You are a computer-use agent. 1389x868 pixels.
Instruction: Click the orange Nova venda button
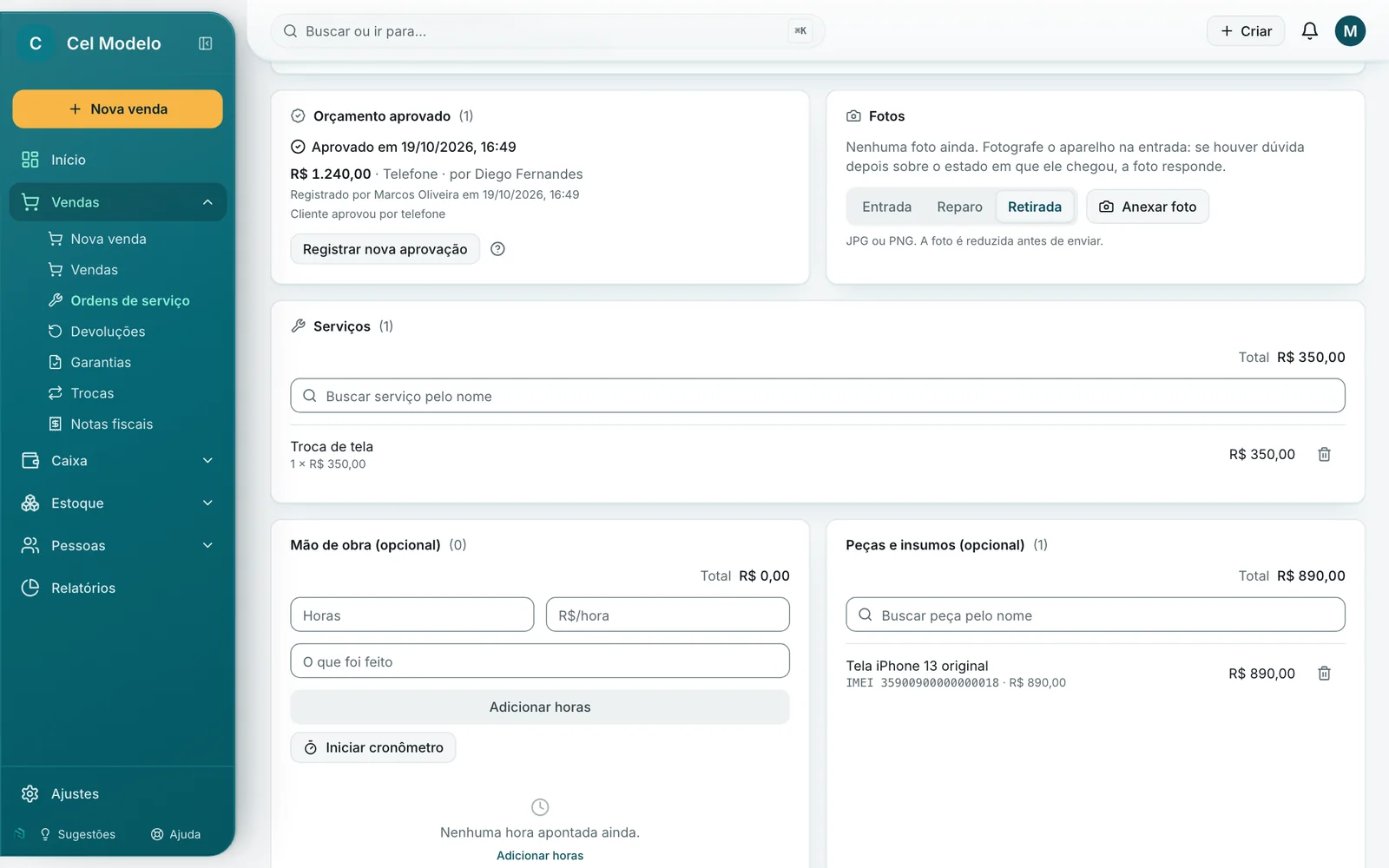click(x=117, y=109)
